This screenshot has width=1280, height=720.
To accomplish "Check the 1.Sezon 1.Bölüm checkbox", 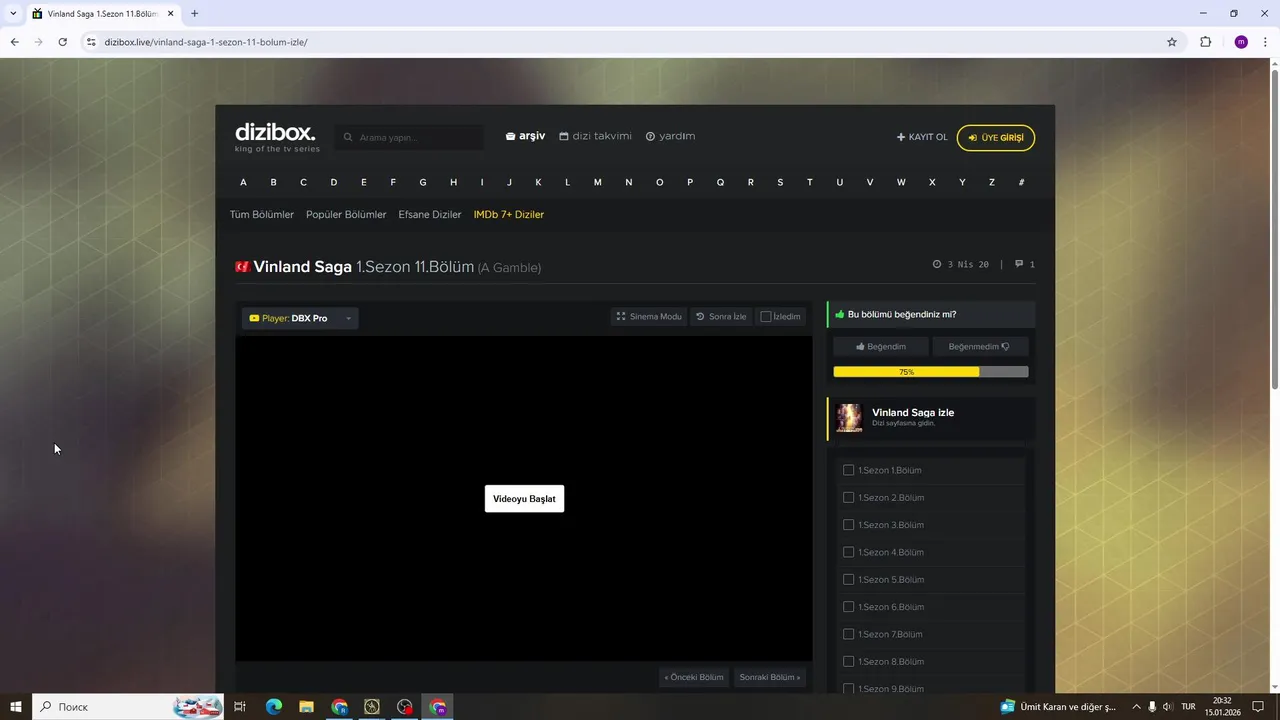I will (x=848, y=470).
